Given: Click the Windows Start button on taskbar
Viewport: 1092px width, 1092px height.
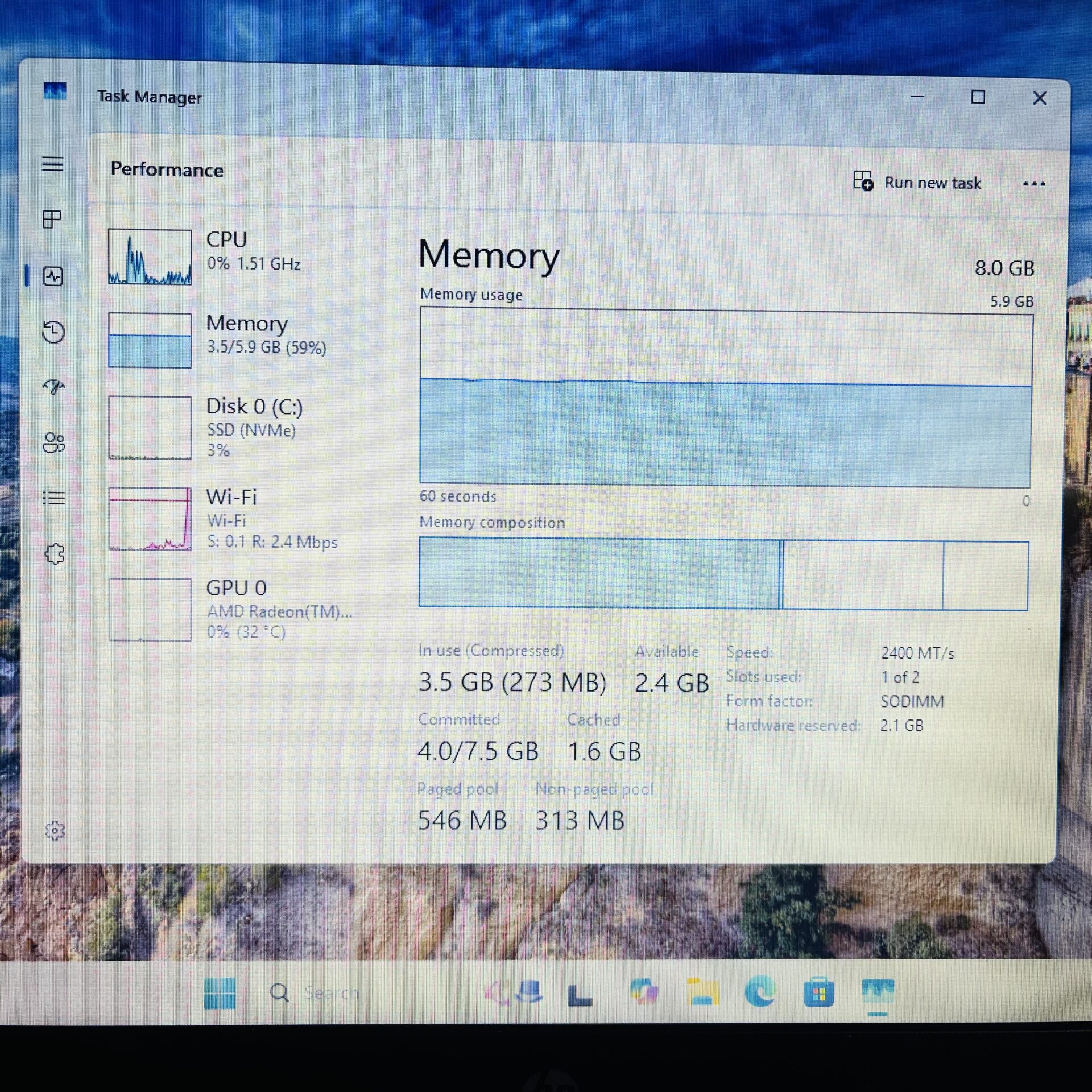Looking at the screenshot, I should [x=220, y=993].
